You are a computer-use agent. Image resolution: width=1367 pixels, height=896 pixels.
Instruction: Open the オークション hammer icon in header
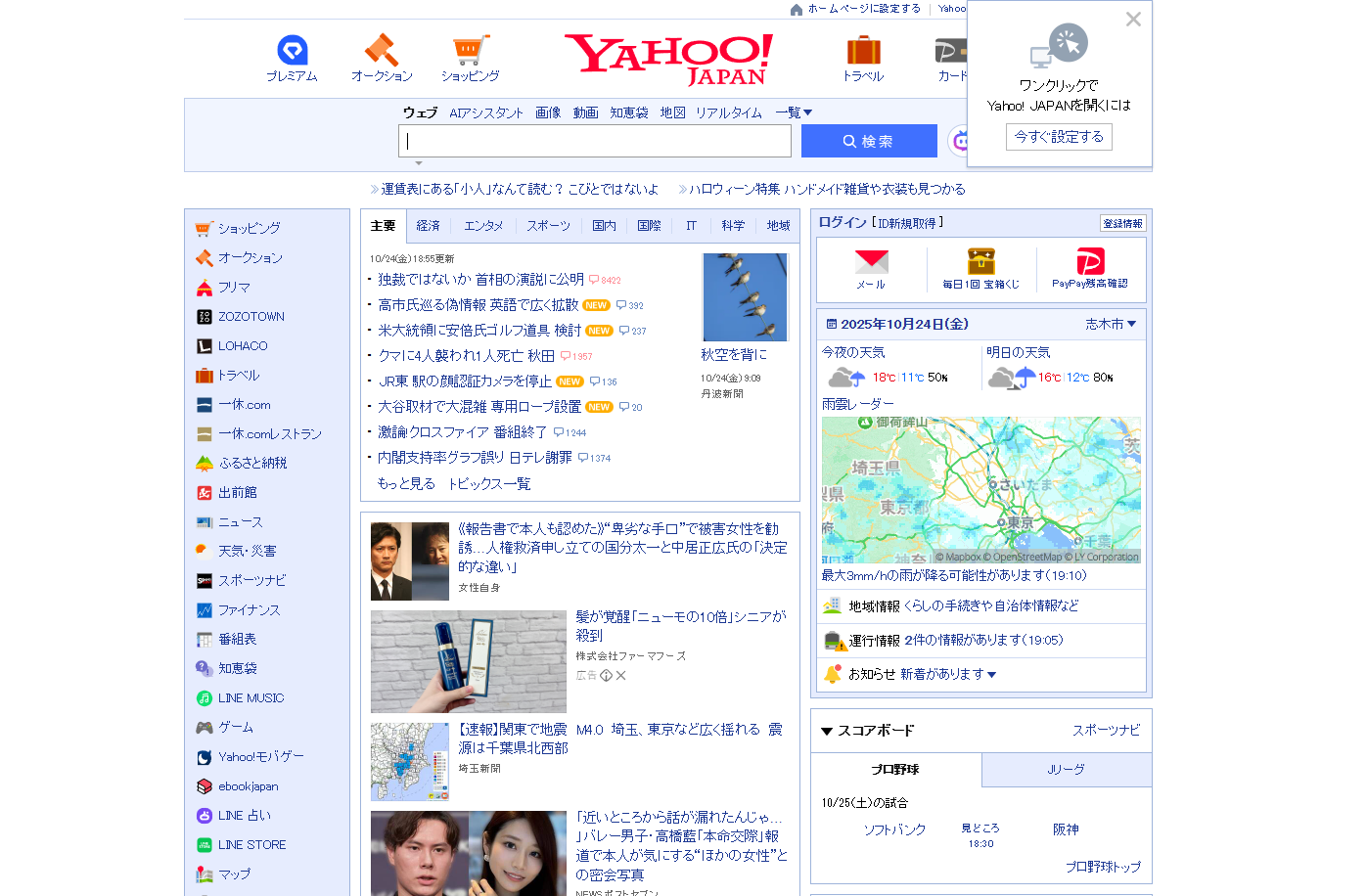[381, 50]
